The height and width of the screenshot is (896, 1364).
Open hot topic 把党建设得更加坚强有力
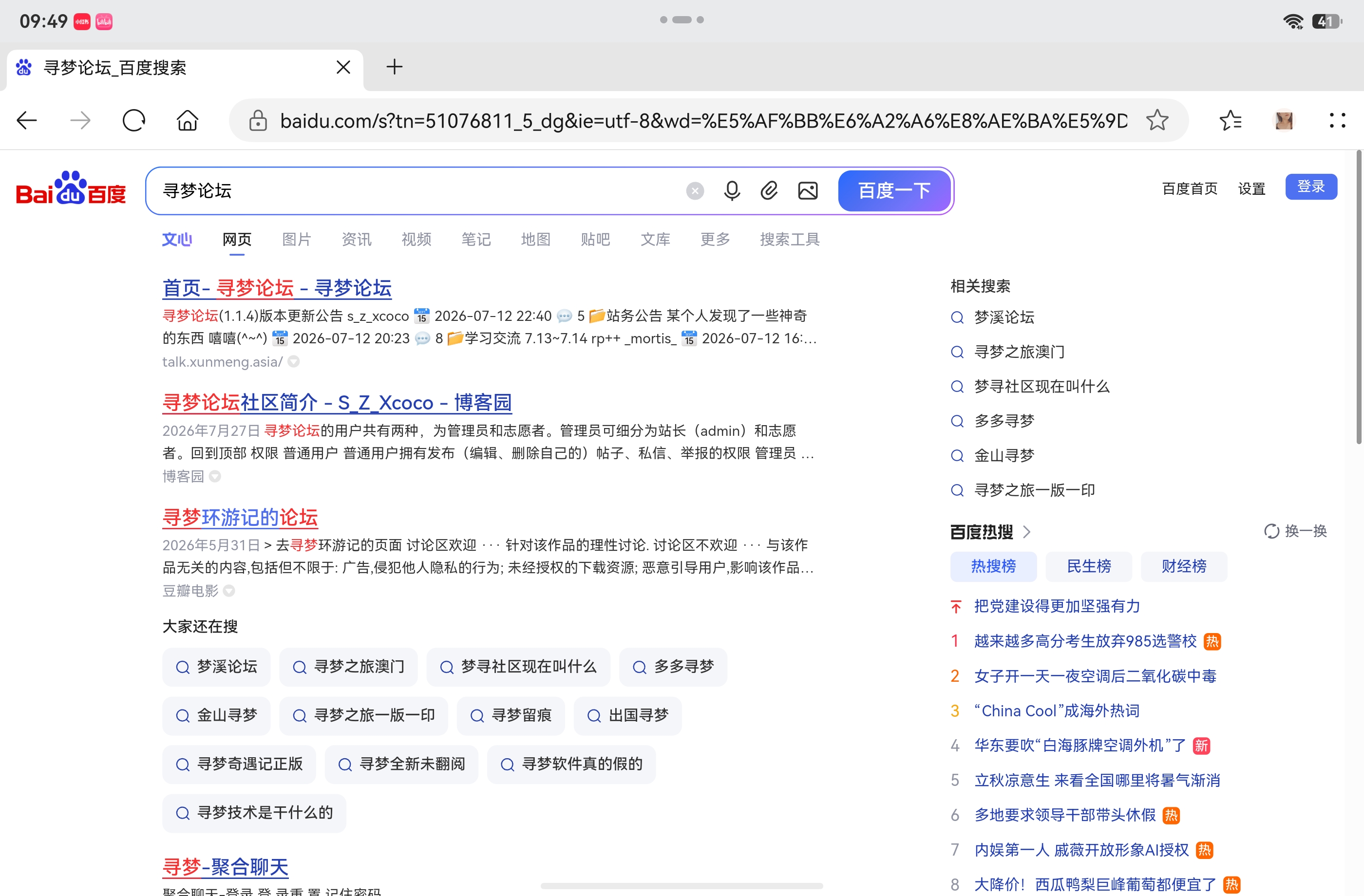click(x=1058, y=606)
